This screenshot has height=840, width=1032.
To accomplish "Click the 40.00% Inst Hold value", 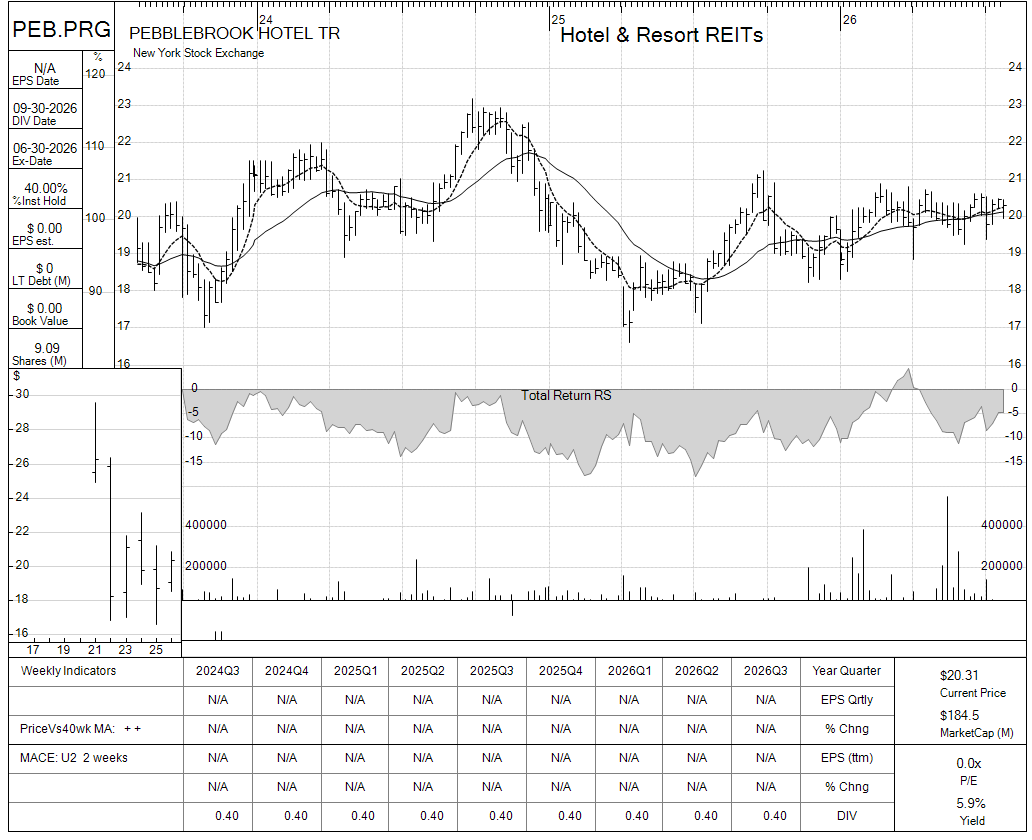I will (45, 188).
